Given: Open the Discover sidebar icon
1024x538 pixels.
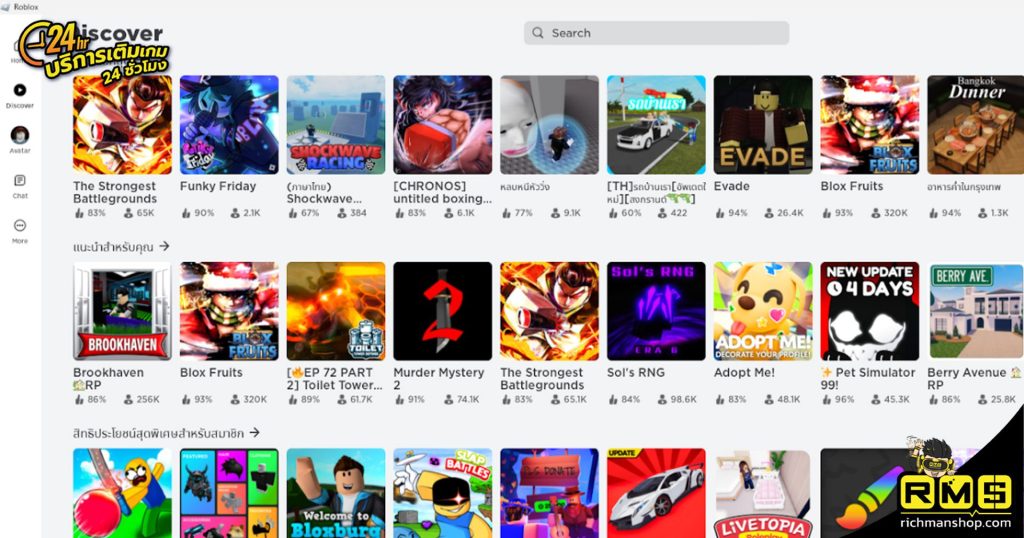Looking at the screenshot, I should coord(20,90).
